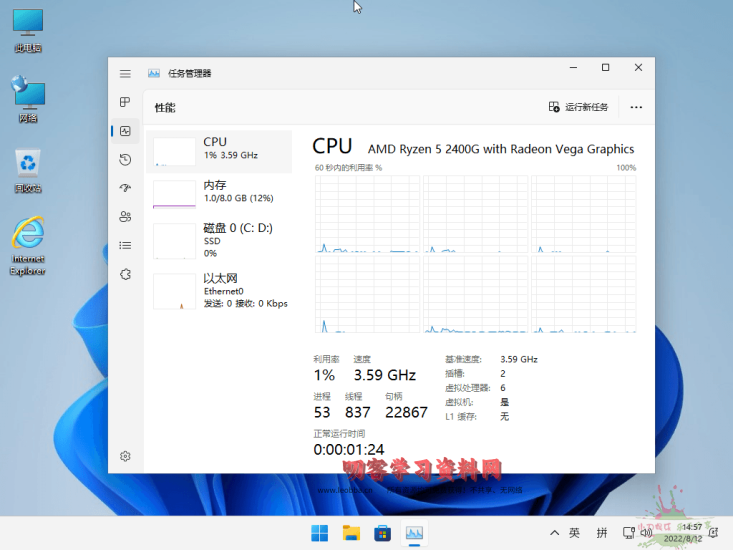
Task: Click the CPU mini usage graph thumbnail
Action: click(x=174, y=151)
